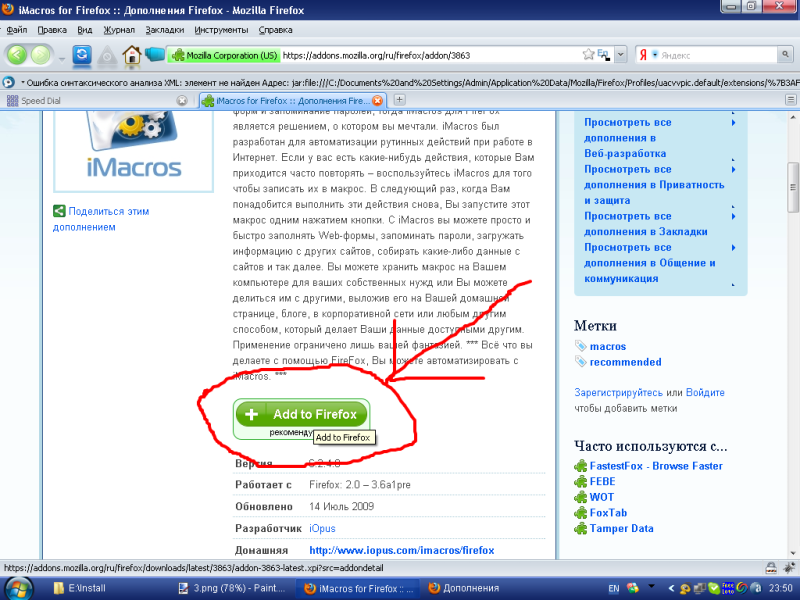Click into the Яндекс search field
The height and width of the screenshot is (600, 800).
pyautogui.click(x=717, y=55)
